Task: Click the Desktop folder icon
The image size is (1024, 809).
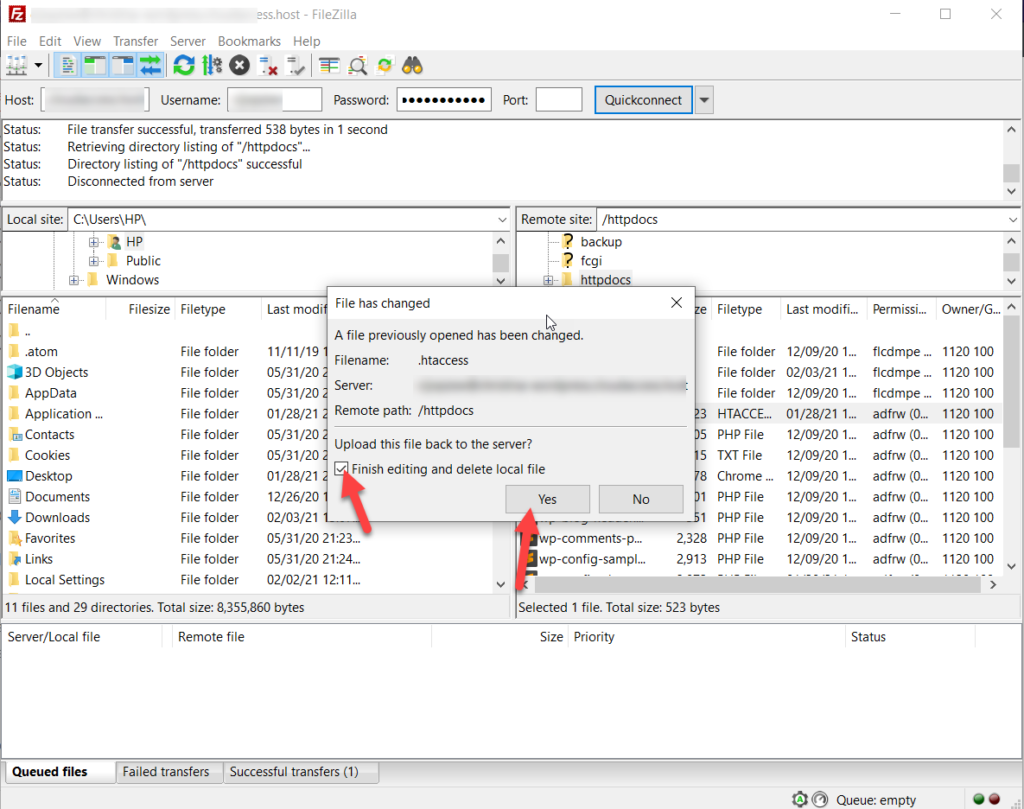Action: [x=14, y=476]
